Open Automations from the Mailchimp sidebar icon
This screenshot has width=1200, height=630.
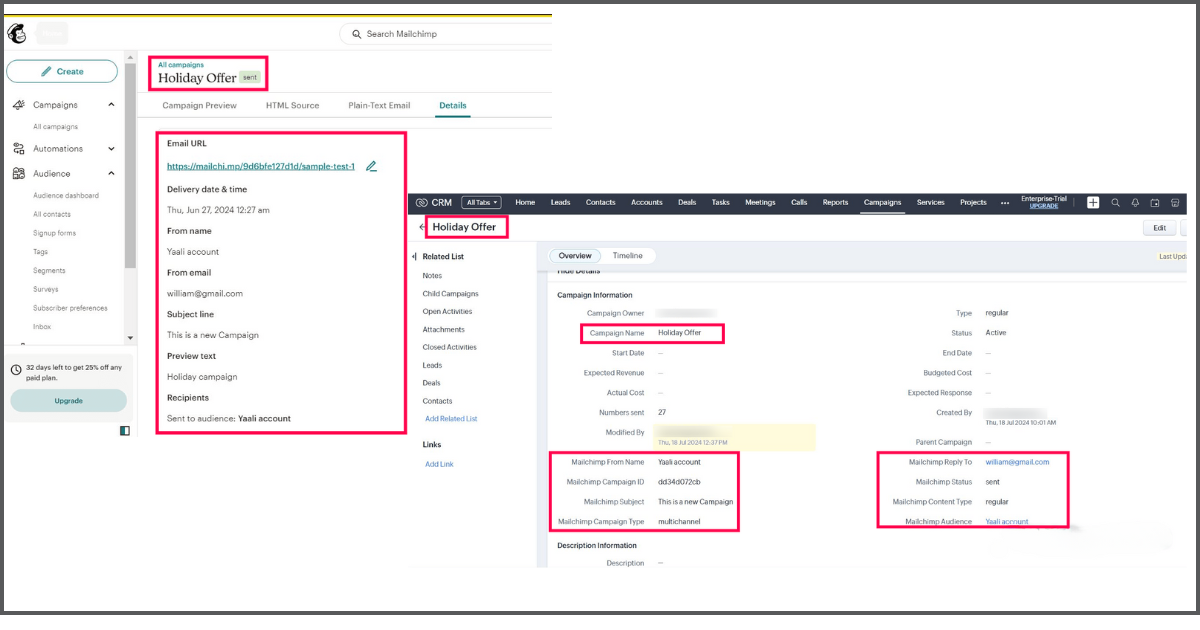point(19,148)
